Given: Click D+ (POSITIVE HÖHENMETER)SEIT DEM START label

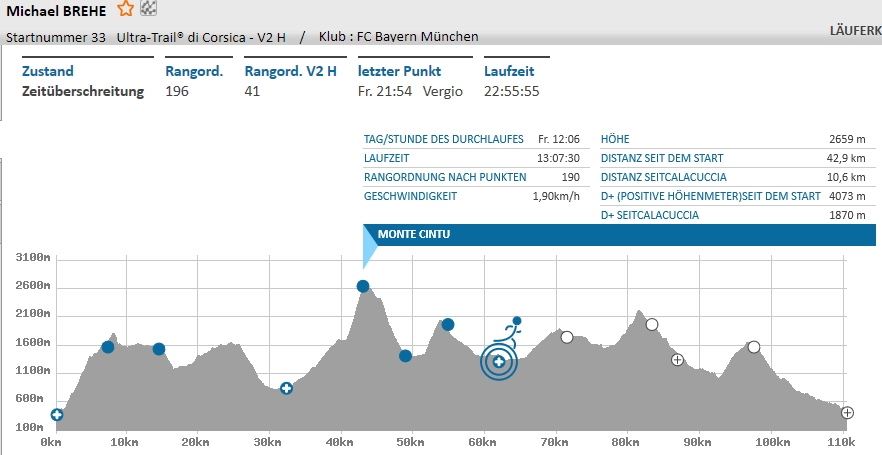Looking at the screenshot, I should (710, 196).
